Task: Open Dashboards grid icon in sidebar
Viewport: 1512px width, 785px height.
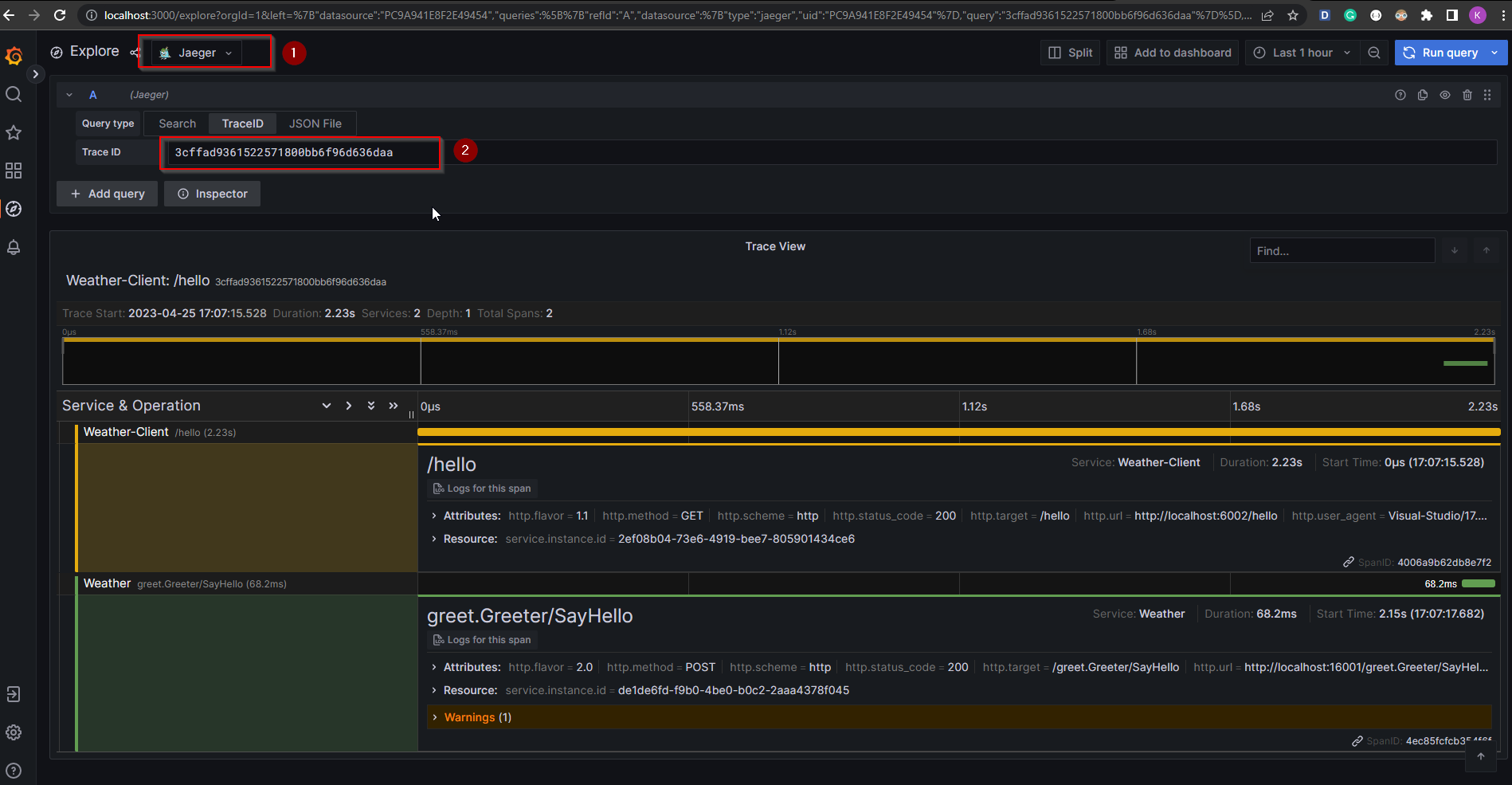Action: pos(14,171)
